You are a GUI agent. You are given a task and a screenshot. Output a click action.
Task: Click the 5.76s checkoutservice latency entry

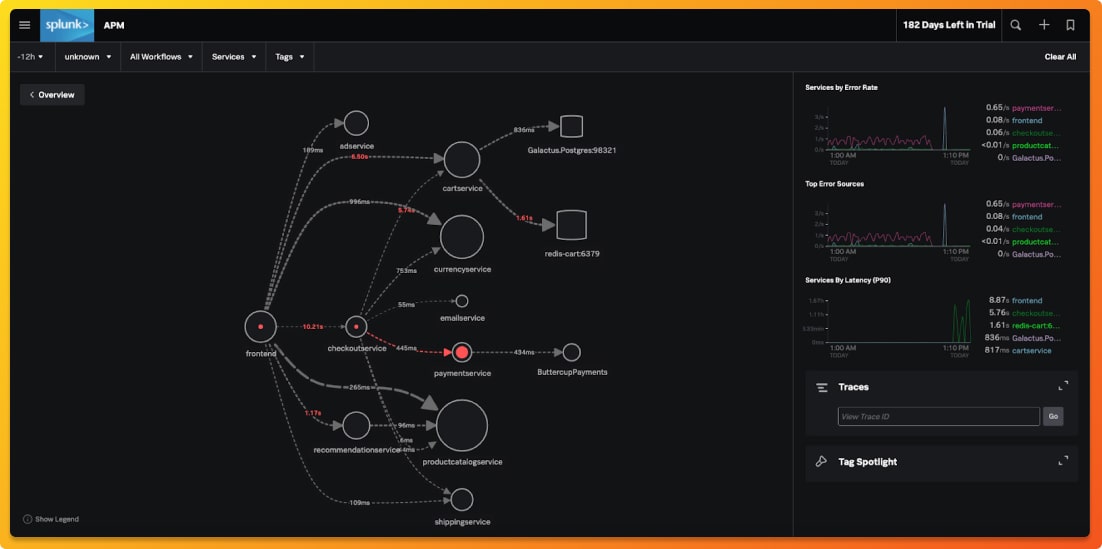[1025, 313]
